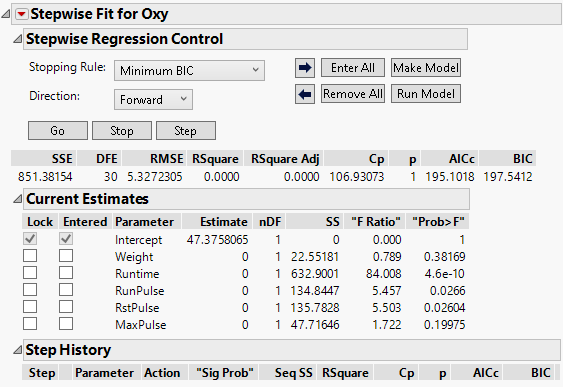The image size is (563, 387).
Task: Toggle the Entered checkbox for Intercept
Action: [66, 239]
